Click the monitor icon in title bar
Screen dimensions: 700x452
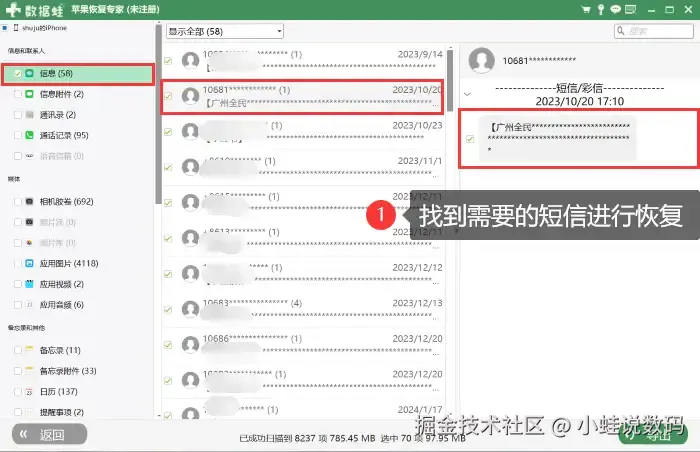tap(630, 9)
